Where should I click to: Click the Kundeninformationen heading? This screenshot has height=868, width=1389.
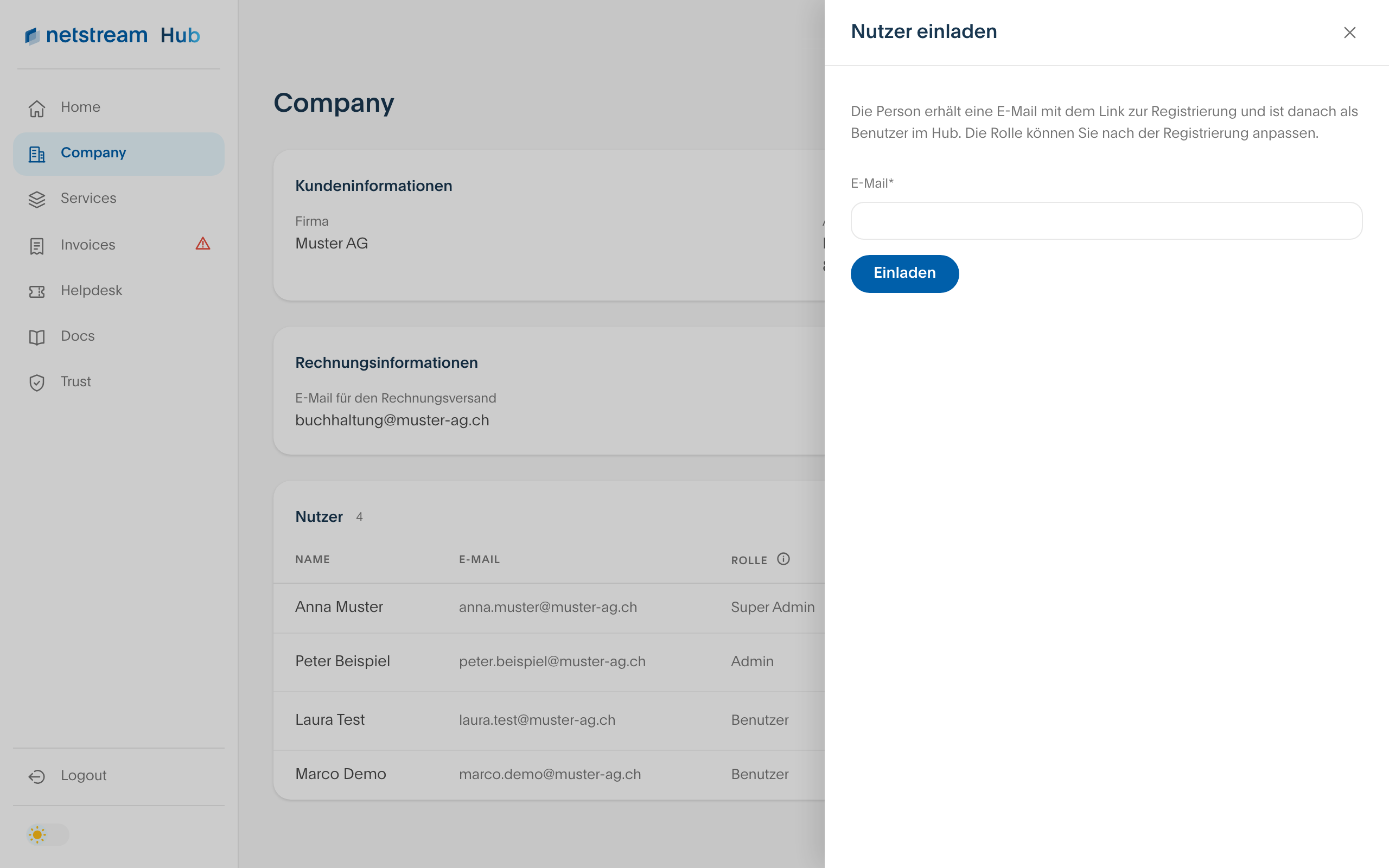(x=374, y=186)
